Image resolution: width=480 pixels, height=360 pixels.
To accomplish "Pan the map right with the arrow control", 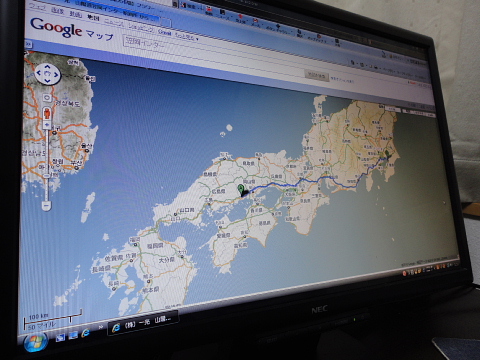I will tap(56, 75).
